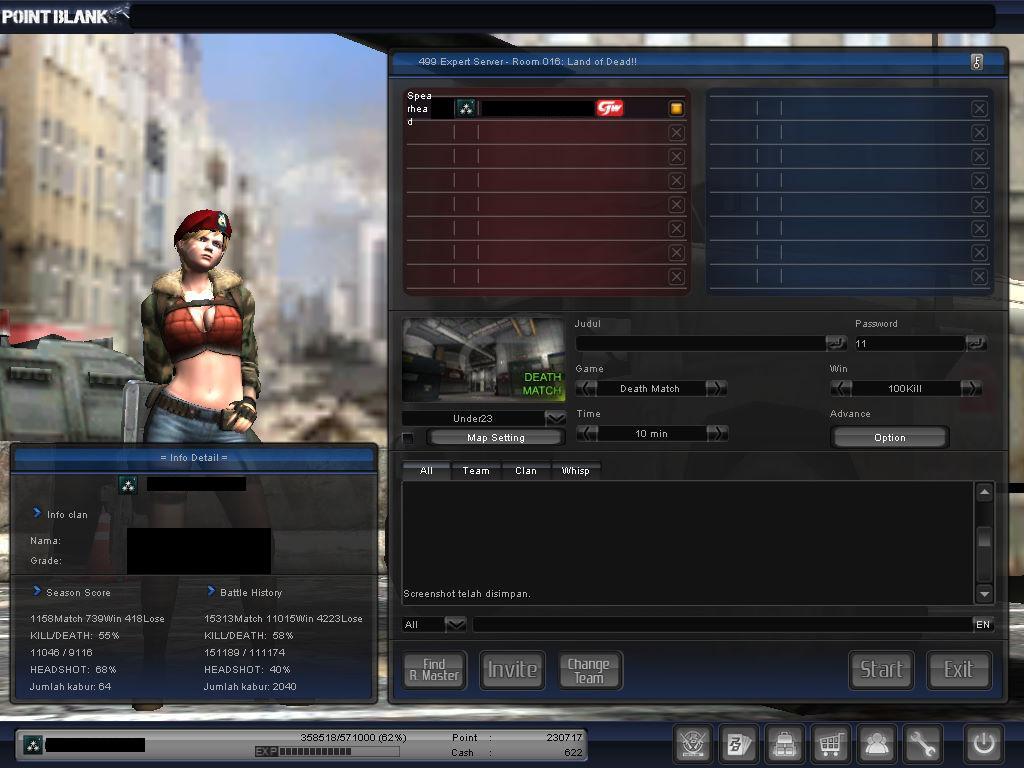Viewport: 1024px width, 768px height.
Task: Start the match with Start button
Action: tap(881, 670)
